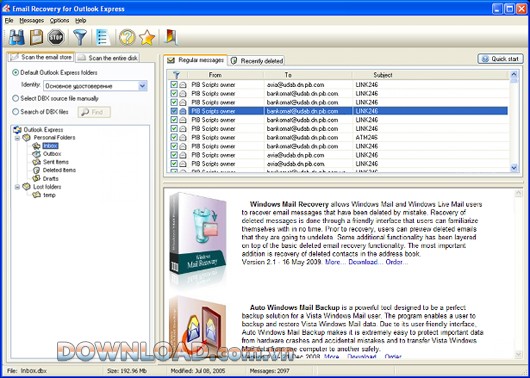Click the Sent Items folder icon

tap(37, 162)
